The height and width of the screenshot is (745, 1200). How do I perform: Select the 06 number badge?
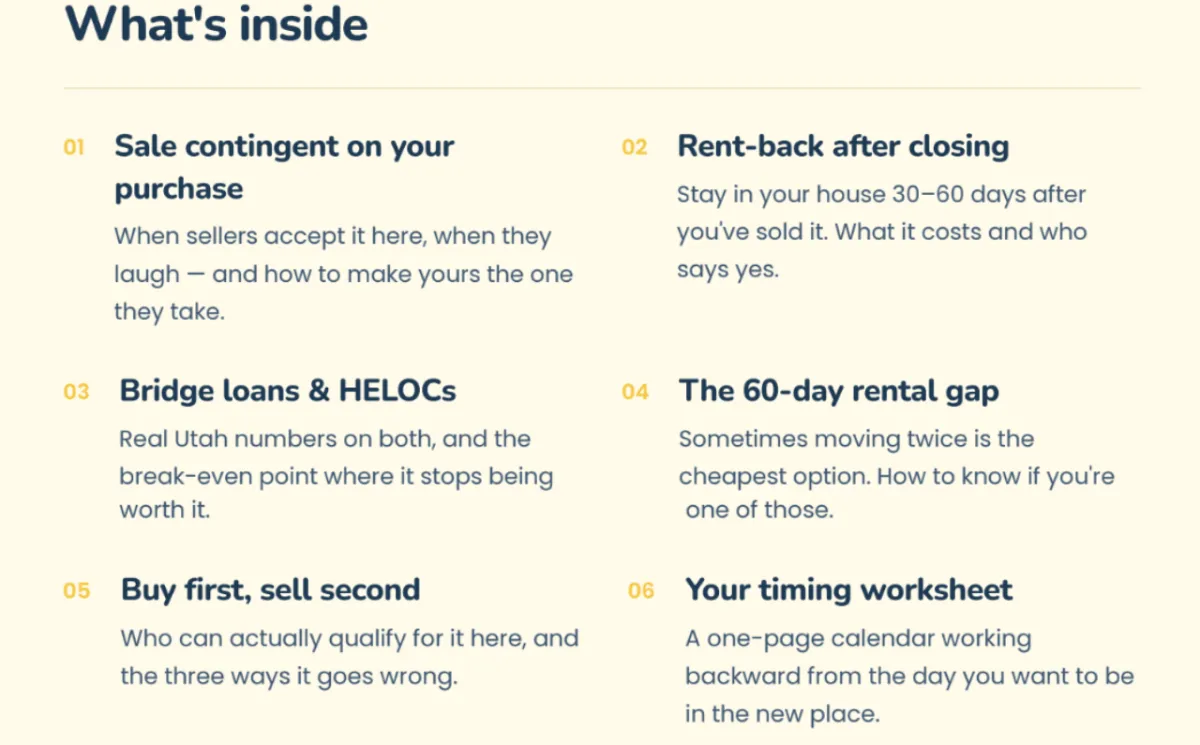641,591
